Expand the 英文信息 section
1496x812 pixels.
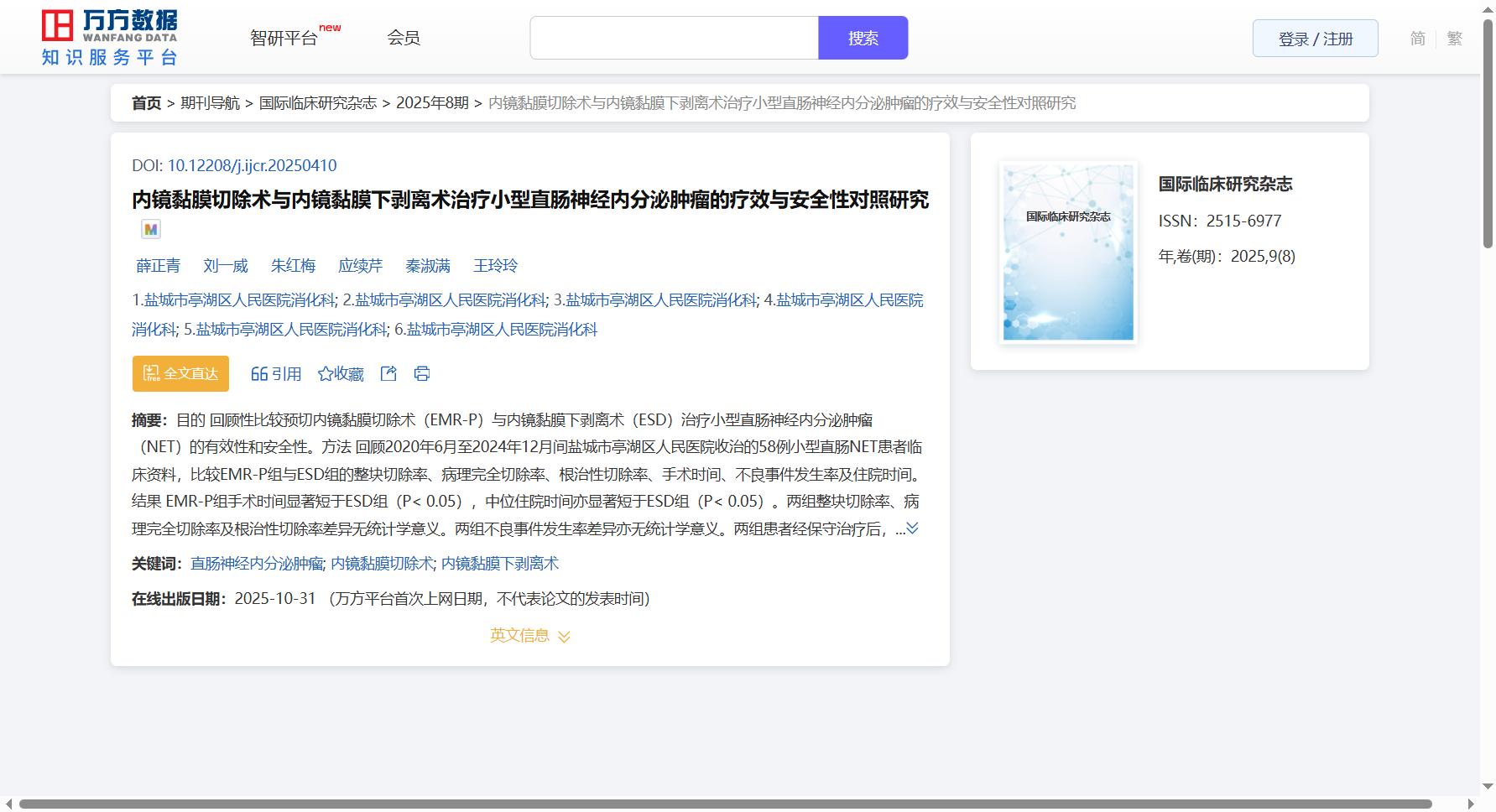click(529, 636)
